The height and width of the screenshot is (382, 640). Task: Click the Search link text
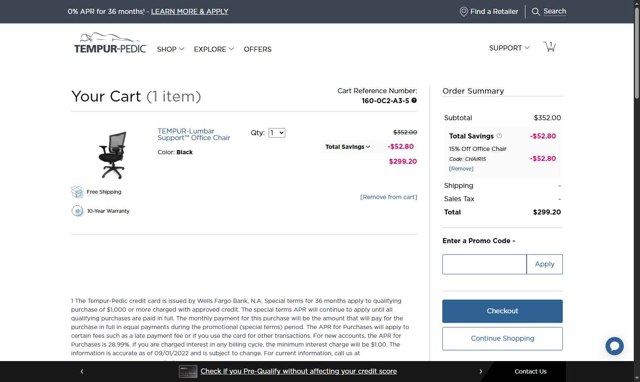pyautogui.click(x=554, y=11)
